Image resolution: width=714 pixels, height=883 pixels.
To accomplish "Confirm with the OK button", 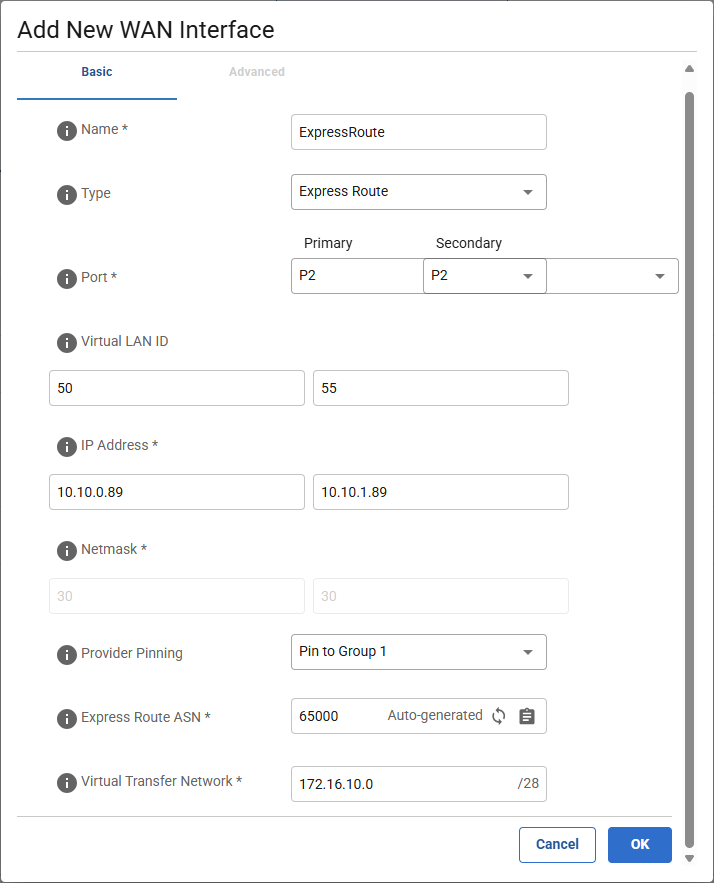I will [x=640, y=845].
